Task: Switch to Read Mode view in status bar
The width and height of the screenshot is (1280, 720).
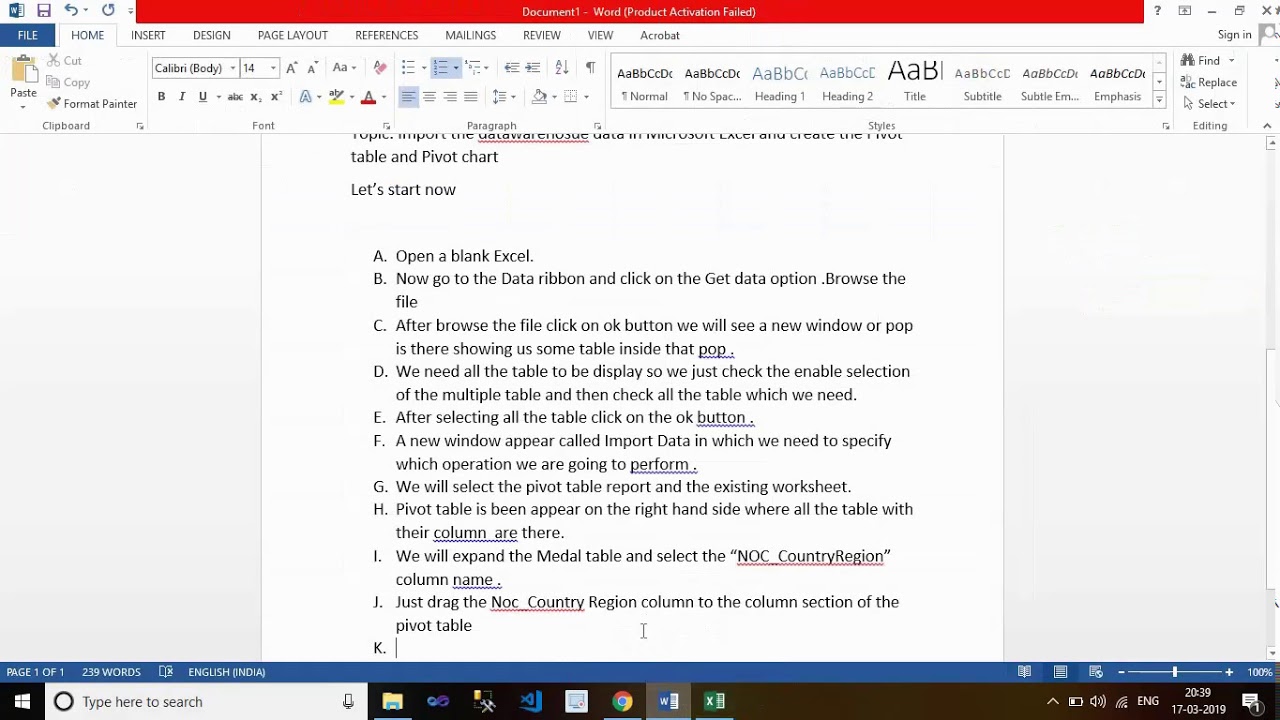Action: pos(1025,672)
